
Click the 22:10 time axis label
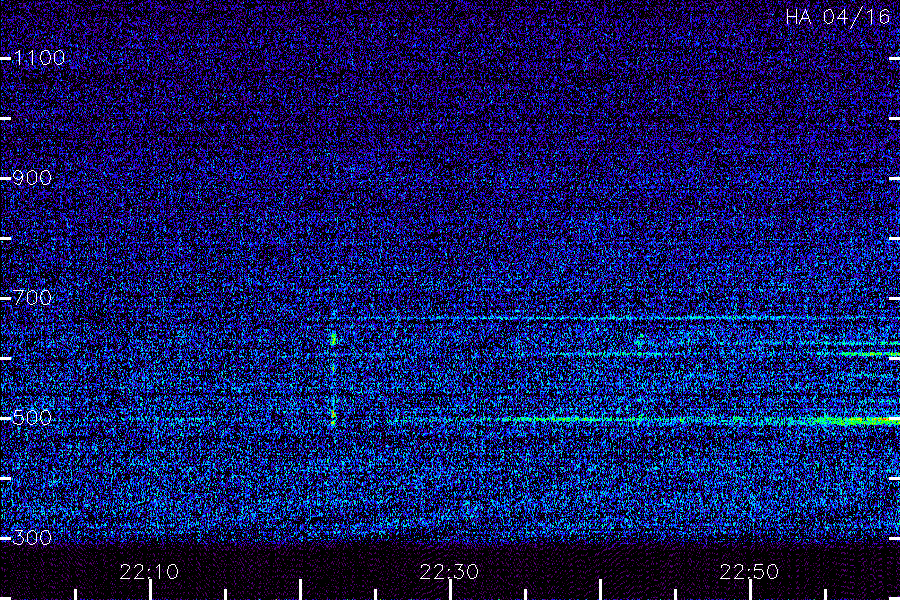click(149, 572)
